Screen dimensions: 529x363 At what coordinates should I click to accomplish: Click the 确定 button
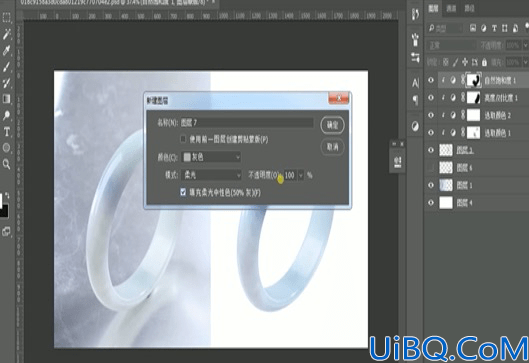[332, 125]
